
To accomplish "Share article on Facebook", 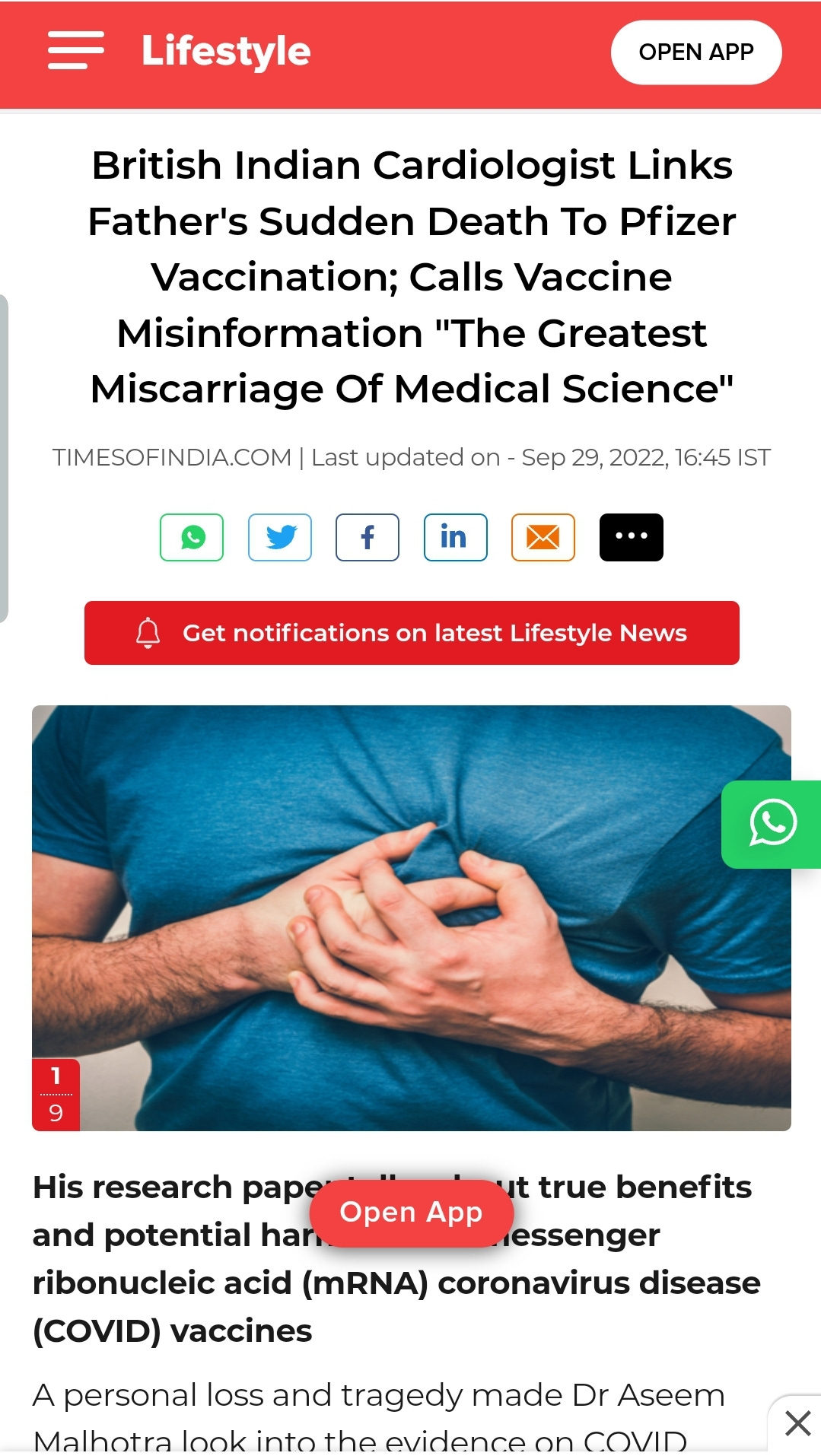I will pyautogui.click(x=368, y=537).
